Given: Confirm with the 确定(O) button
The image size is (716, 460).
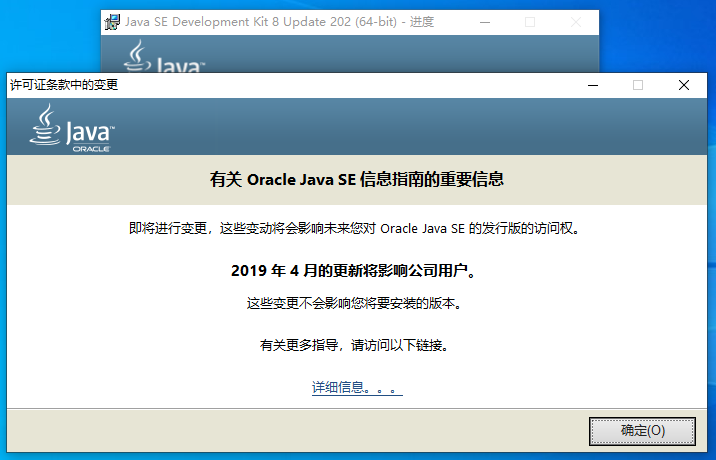Looking at the screenshot, I should click(642, 431).
